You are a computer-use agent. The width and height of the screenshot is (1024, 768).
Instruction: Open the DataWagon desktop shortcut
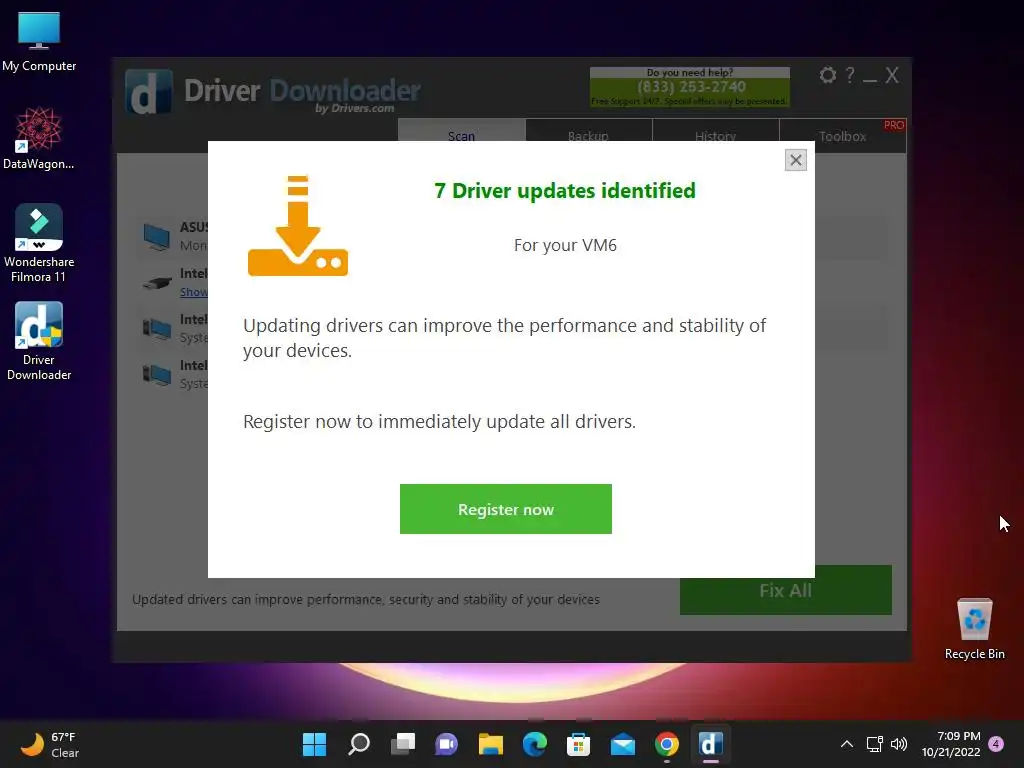[39, 138]
